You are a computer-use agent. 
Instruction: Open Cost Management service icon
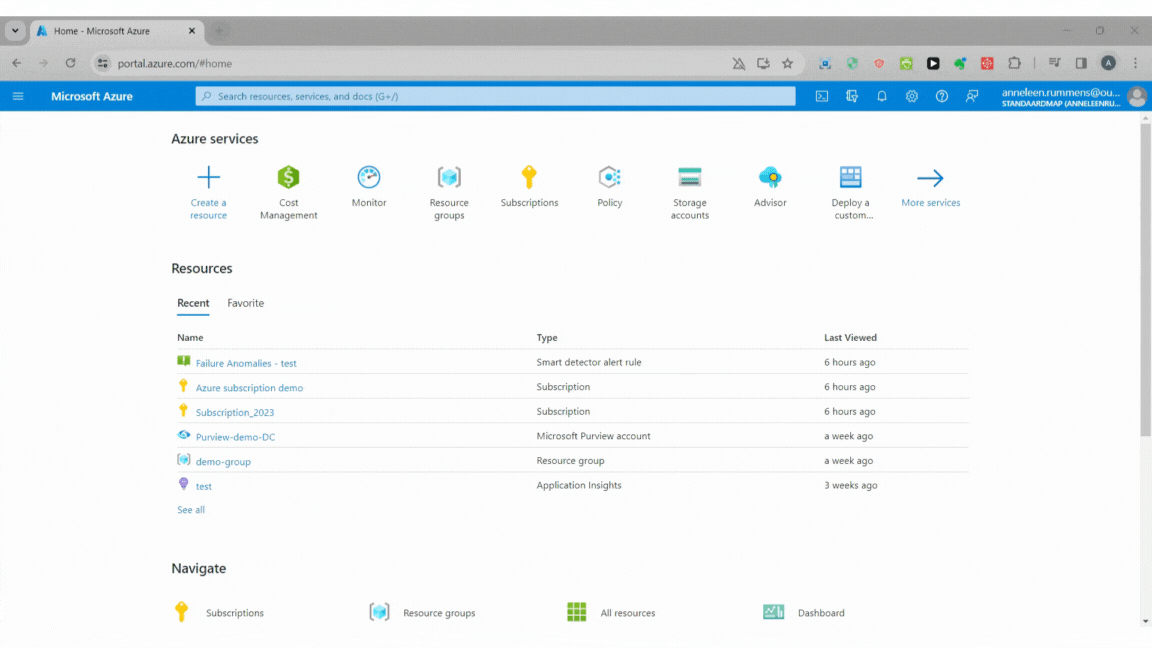click(x=288, y=177)
